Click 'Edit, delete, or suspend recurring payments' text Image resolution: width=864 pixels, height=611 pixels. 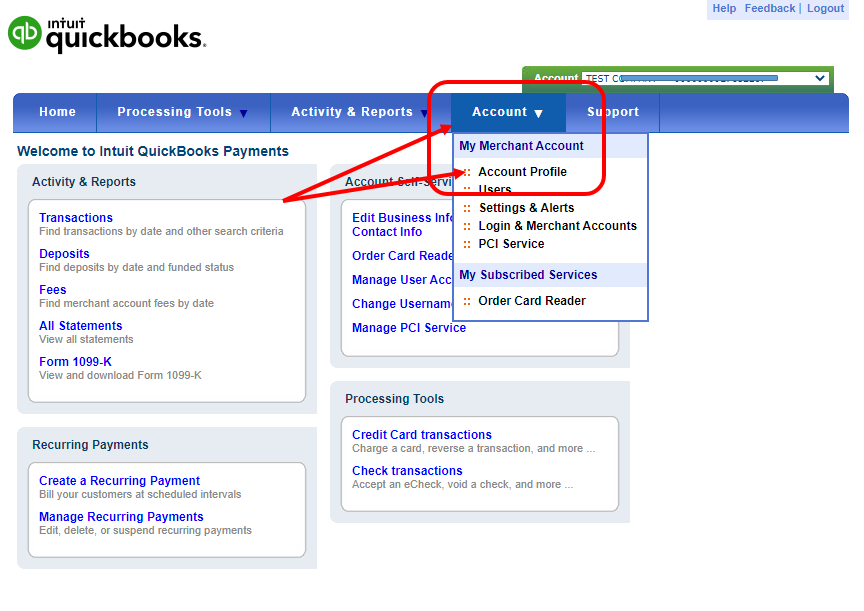pos(145,531)
